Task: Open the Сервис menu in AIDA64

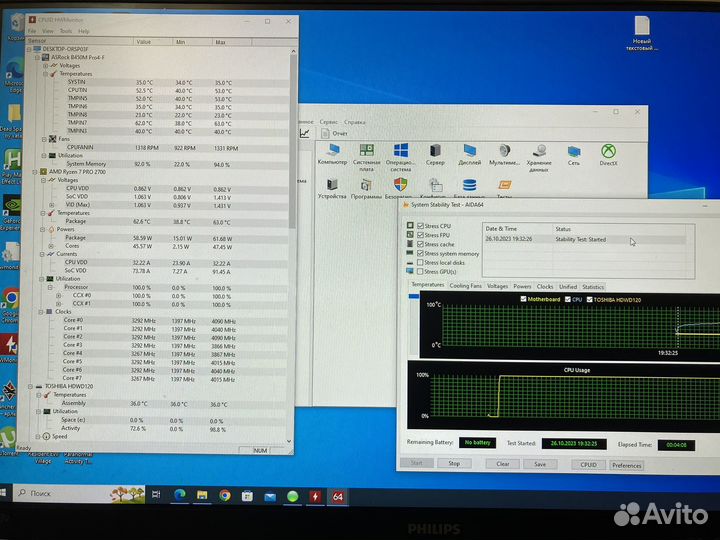Action: point(328,122)
